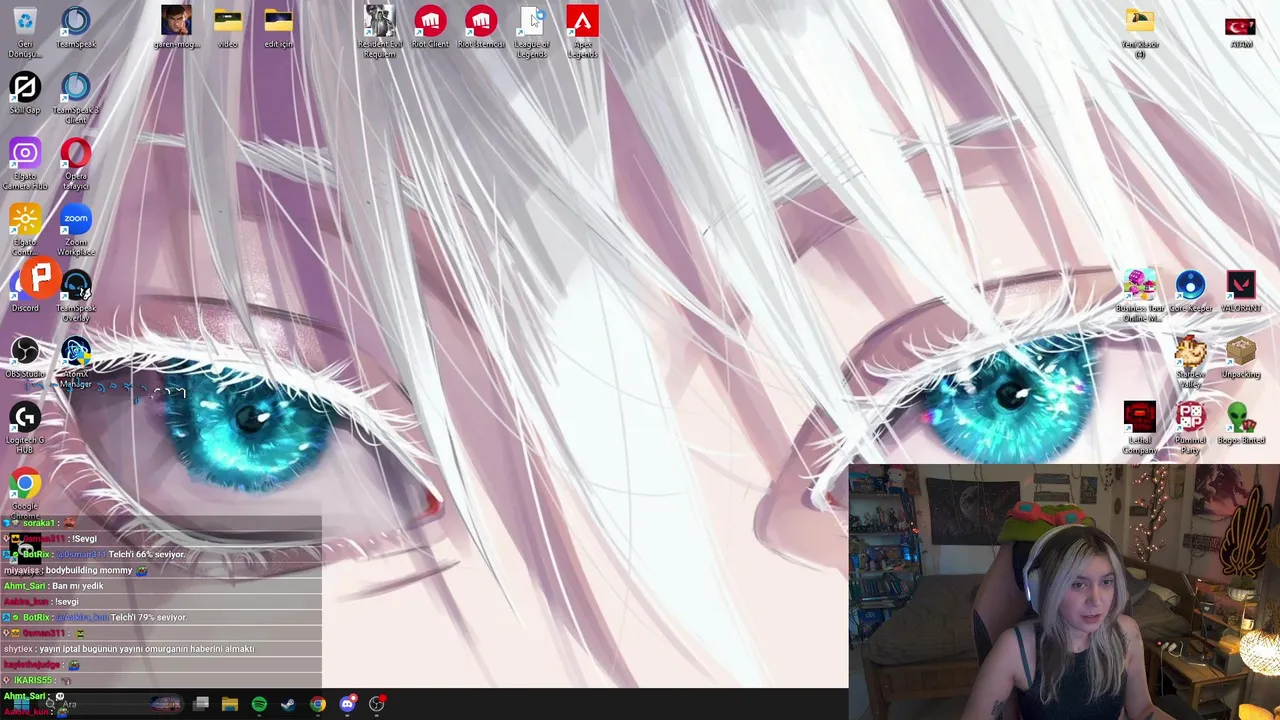
Task: Select the League of Legends file icon
Action: [x=532, y=32]
